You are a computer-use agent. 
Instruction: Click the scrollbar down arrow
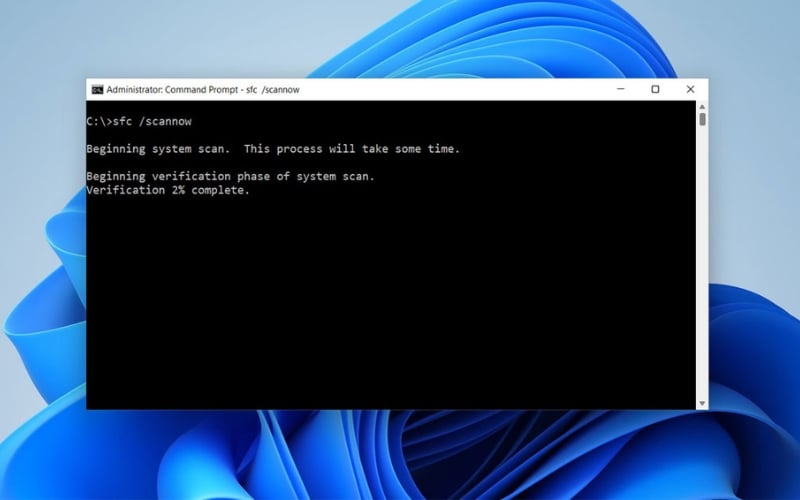click(702, 403)
